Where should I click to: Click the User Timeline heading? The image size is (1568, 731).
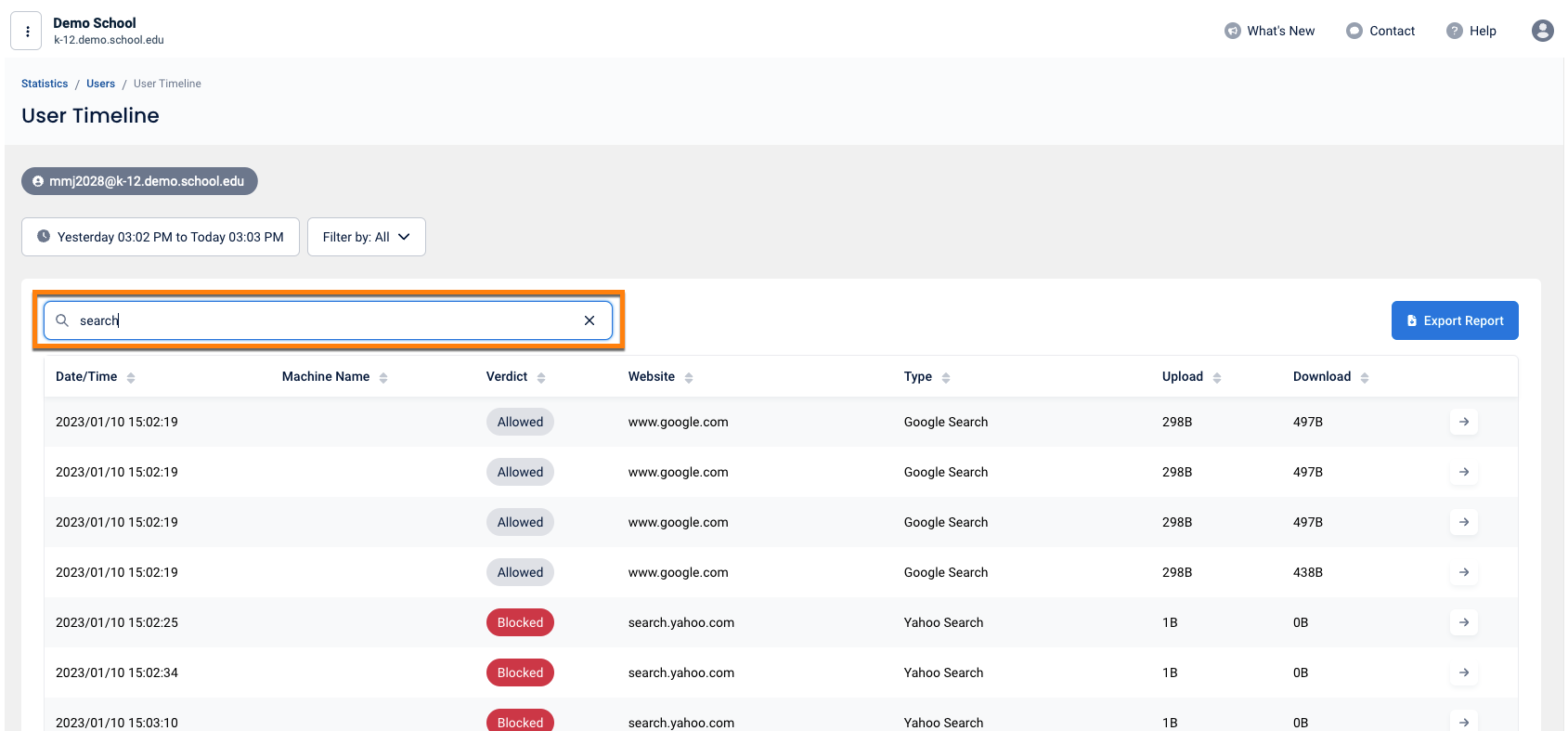tap(90, 115)
